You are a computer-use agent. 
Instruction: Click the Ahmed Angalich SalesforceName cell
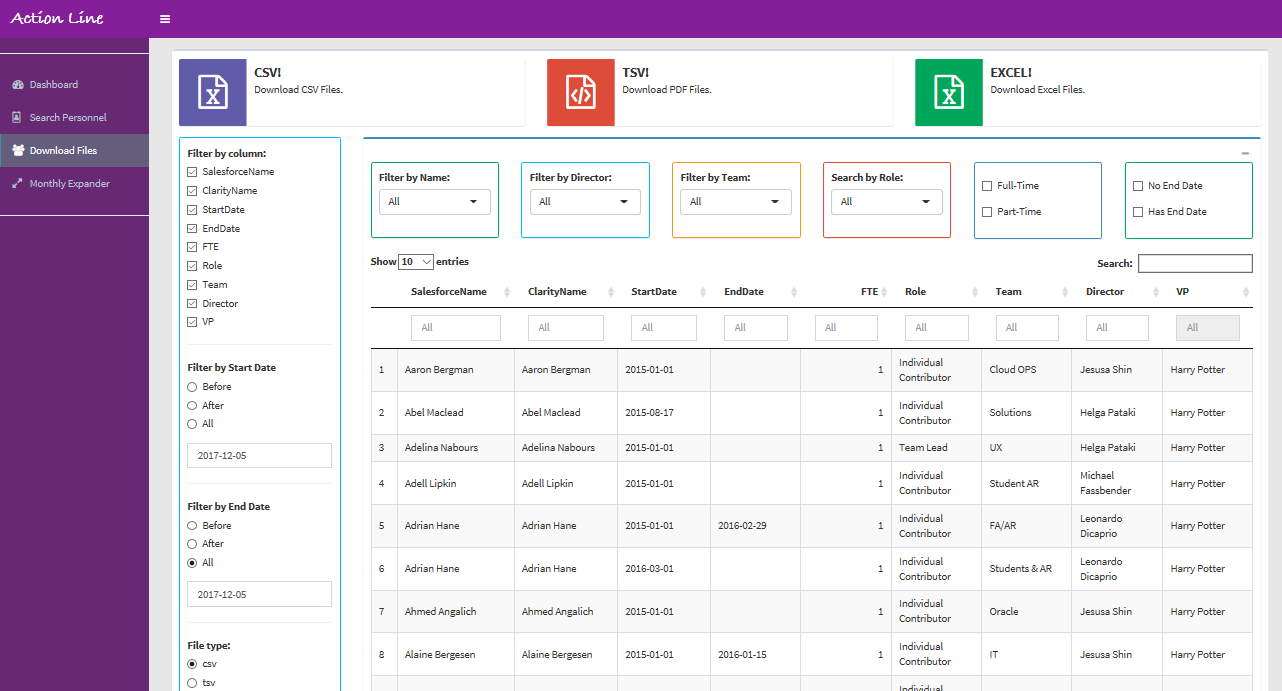click(x=456, y=612)
